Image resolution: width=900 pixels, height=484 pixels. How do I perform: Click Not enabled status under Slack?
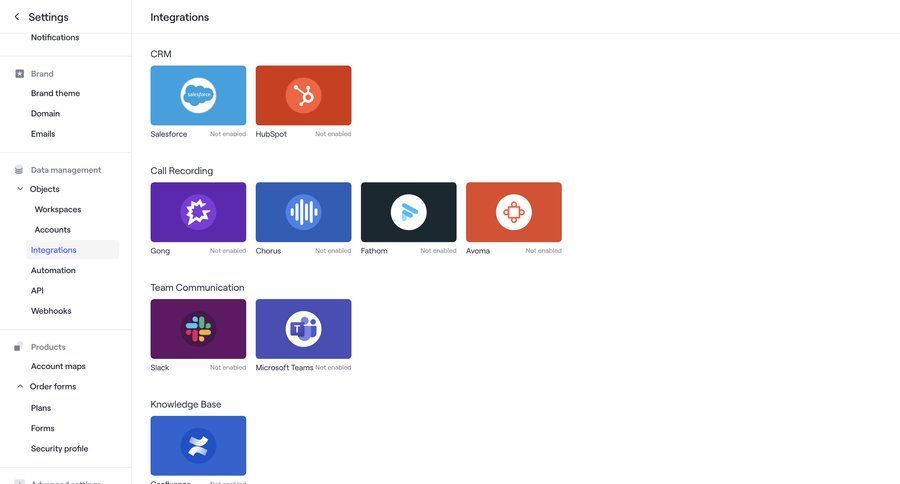point(228,367)
